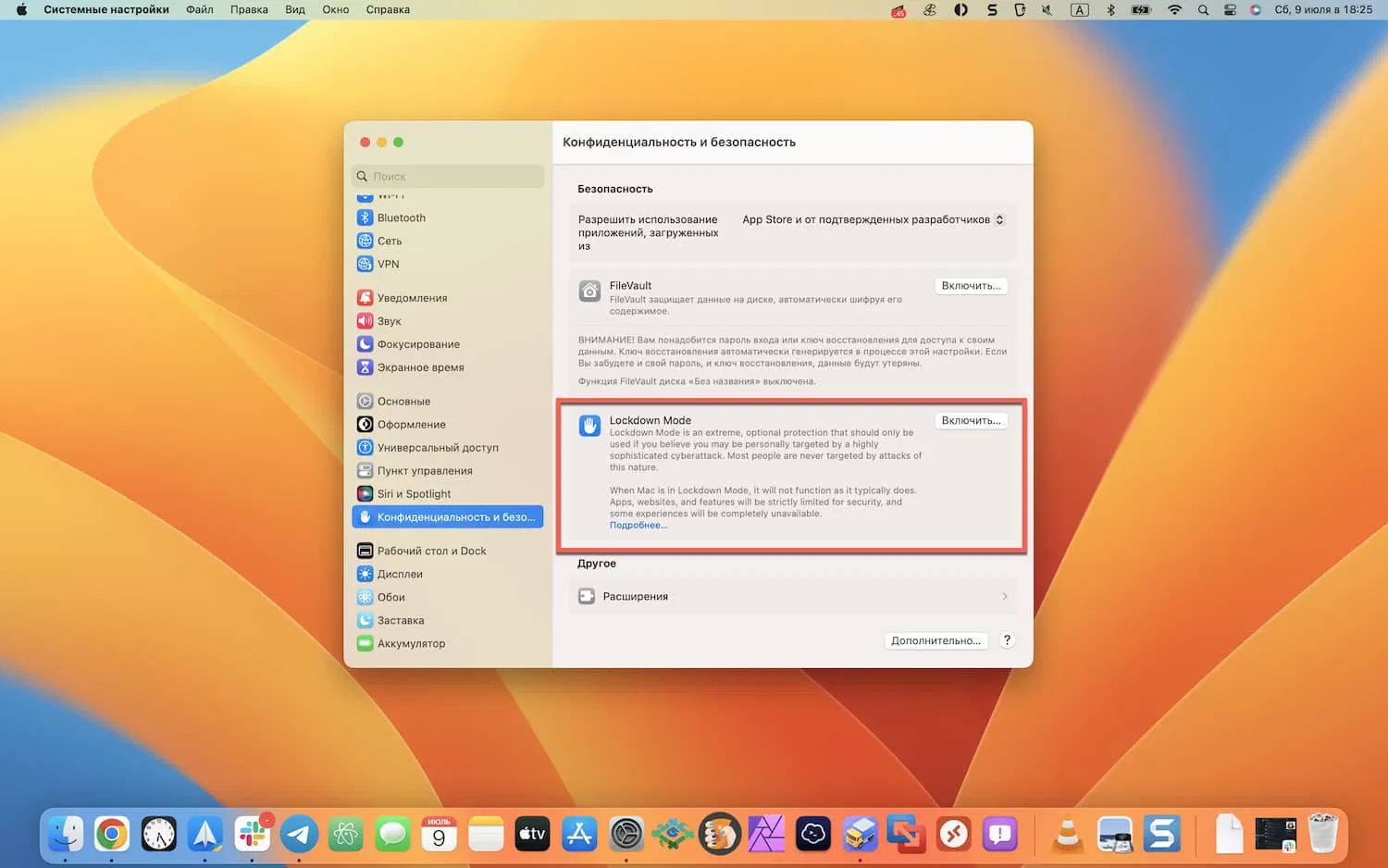Click the Дополнительно button
The height and width of the screenshot is (868, 1388).
point(936,640)
